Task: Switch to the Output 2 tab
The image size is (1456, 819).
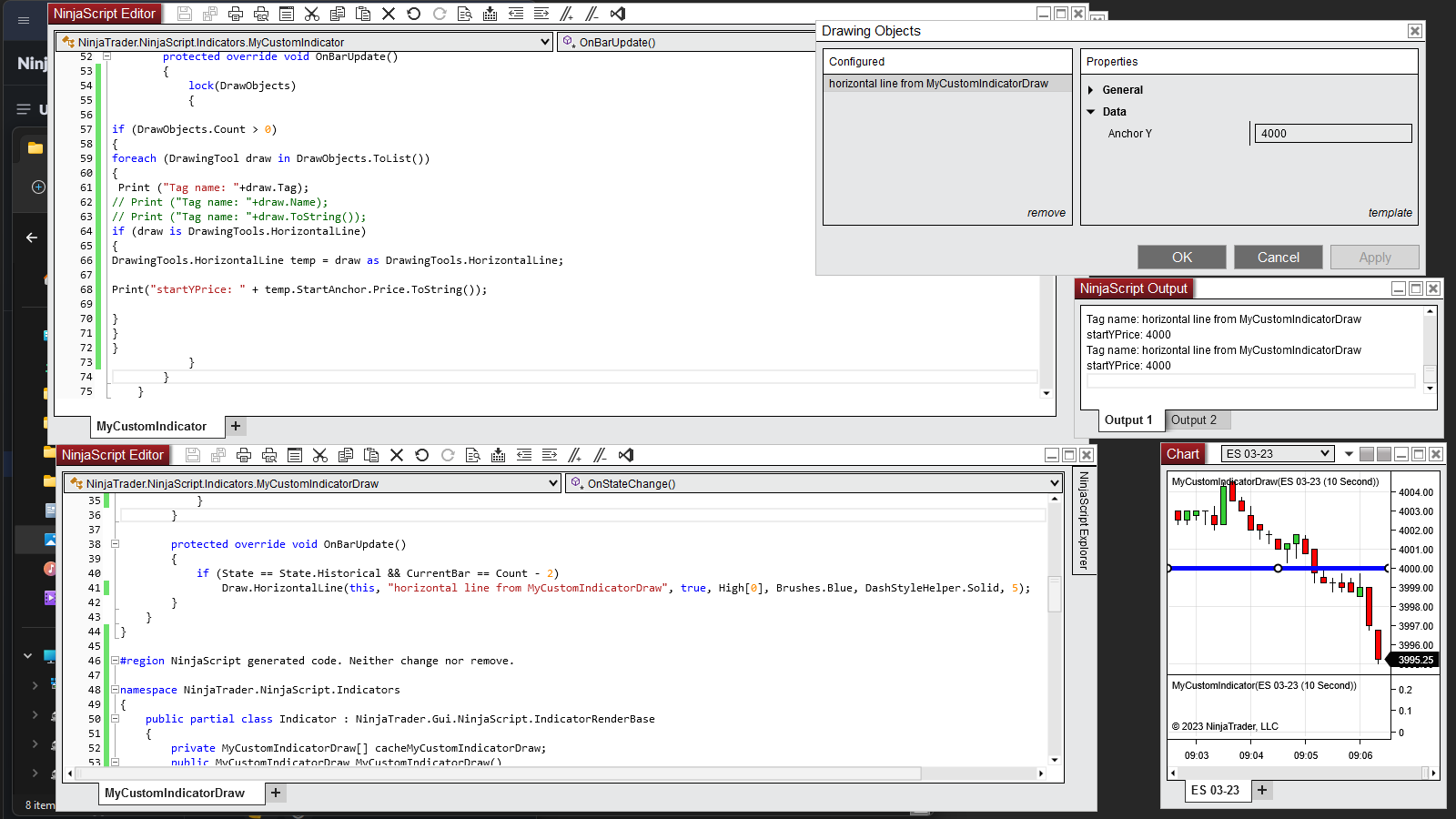Action: pos(1193,420)
